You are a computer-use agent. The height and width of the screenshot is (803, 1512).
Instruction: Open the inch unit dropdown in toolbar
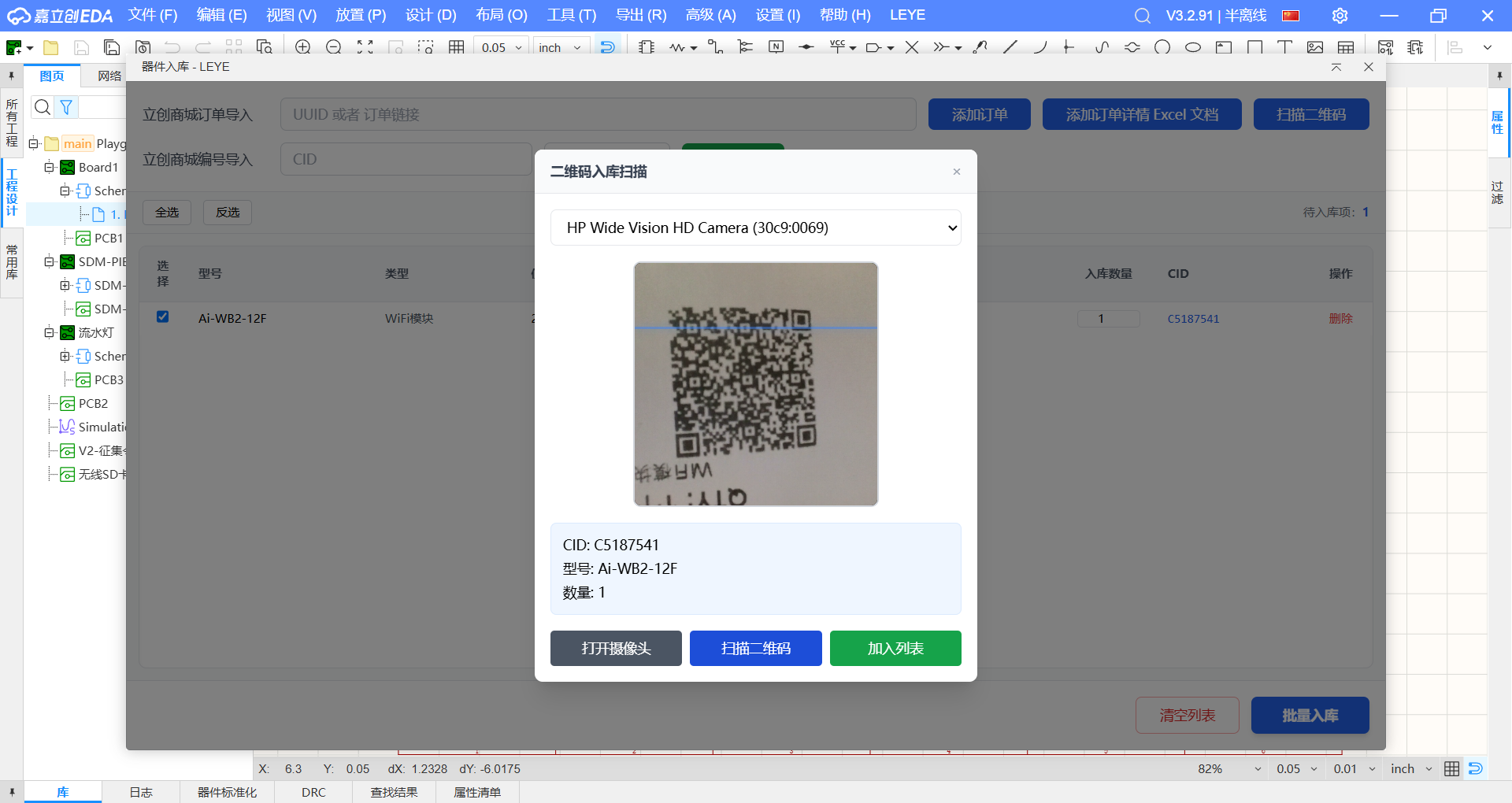point(561,47)
